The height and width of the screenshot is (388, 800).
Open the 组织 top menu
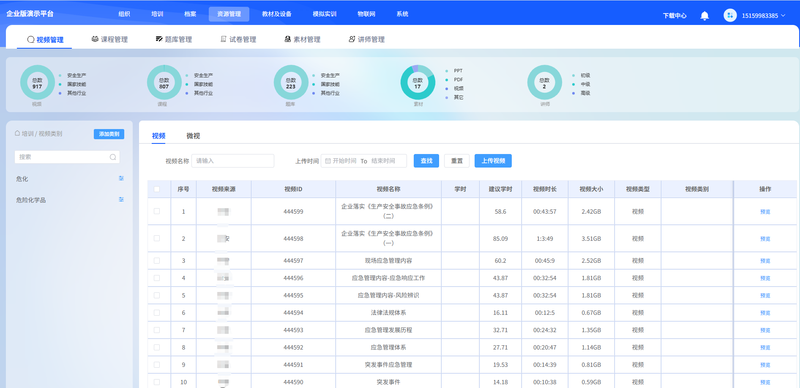click(124, 14)
